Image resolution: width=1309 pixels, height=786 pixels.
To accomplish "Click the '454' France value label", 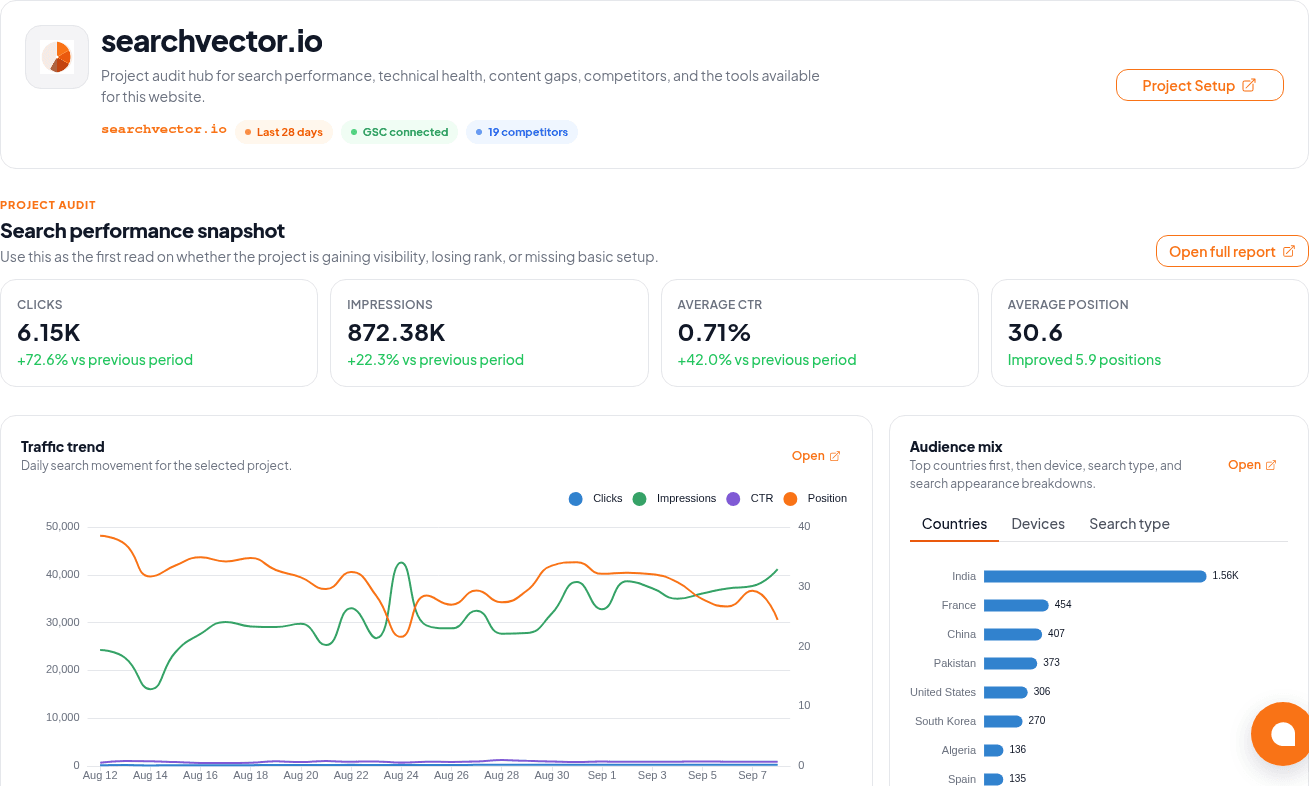I will 1063,605.
